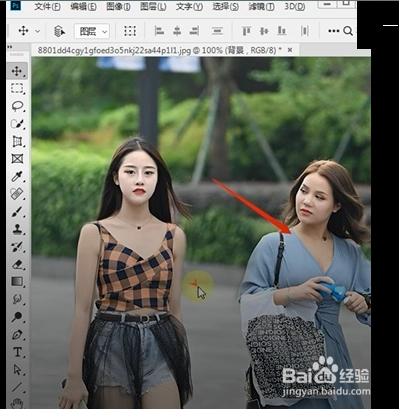Select the Hand tool
Viewport: 399px width, 409px height.
tap(17, 403)
